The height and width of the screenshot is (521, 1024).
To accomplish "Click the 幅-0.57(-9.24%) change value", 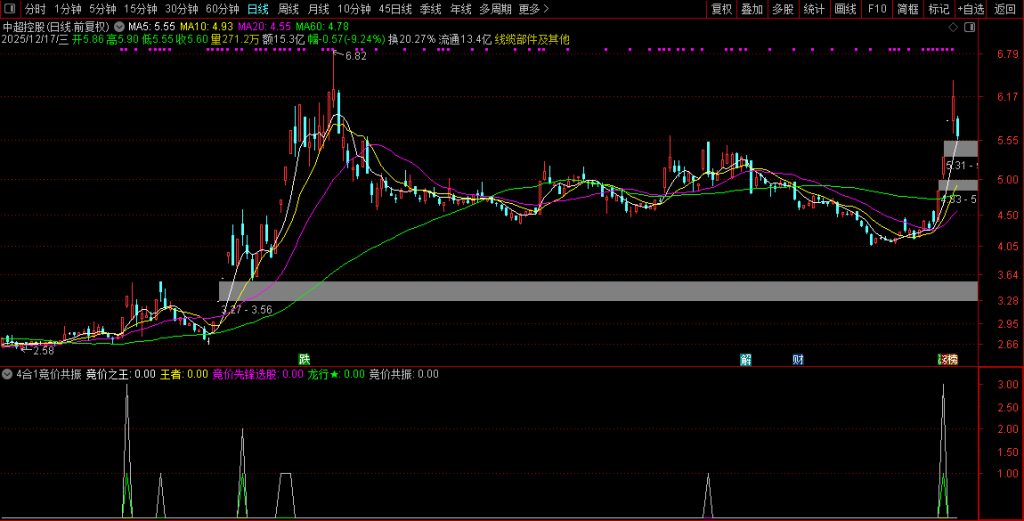I will click(x=346, y=39).
